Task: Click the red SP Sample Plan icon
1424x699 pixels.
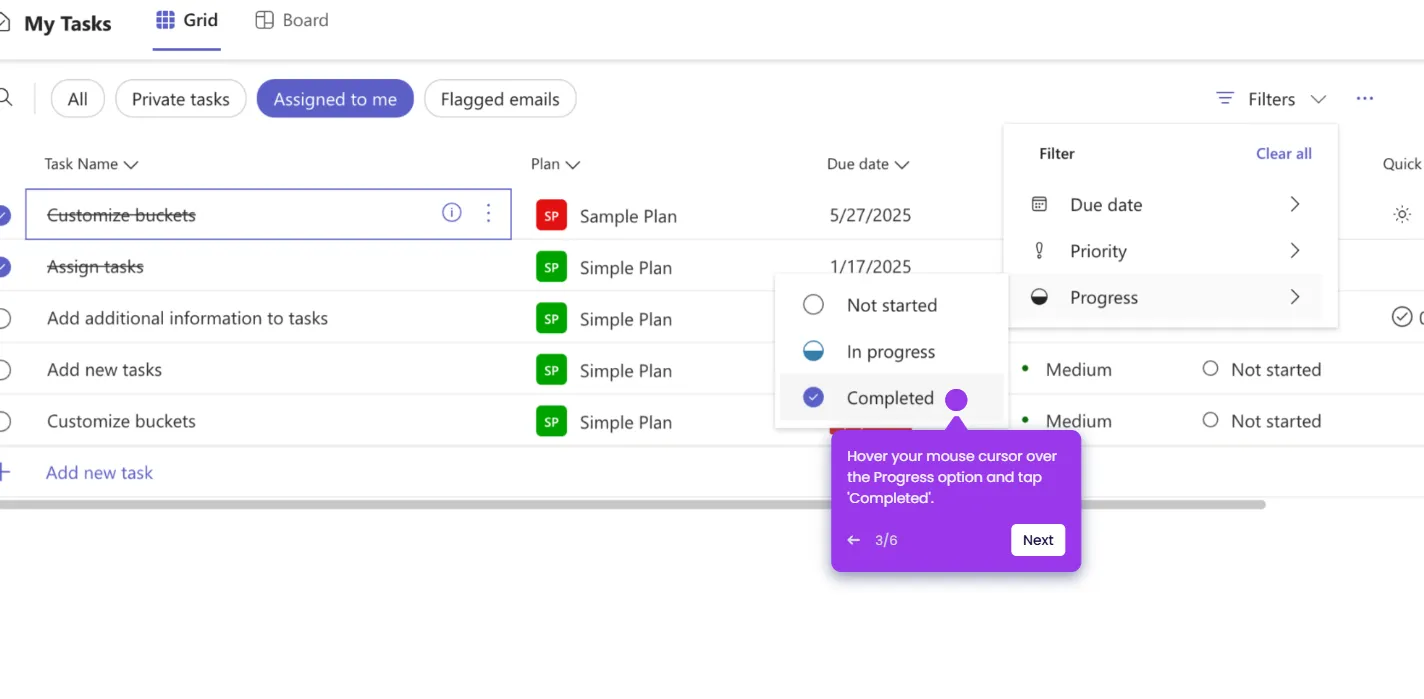Action: coord(551,215)
